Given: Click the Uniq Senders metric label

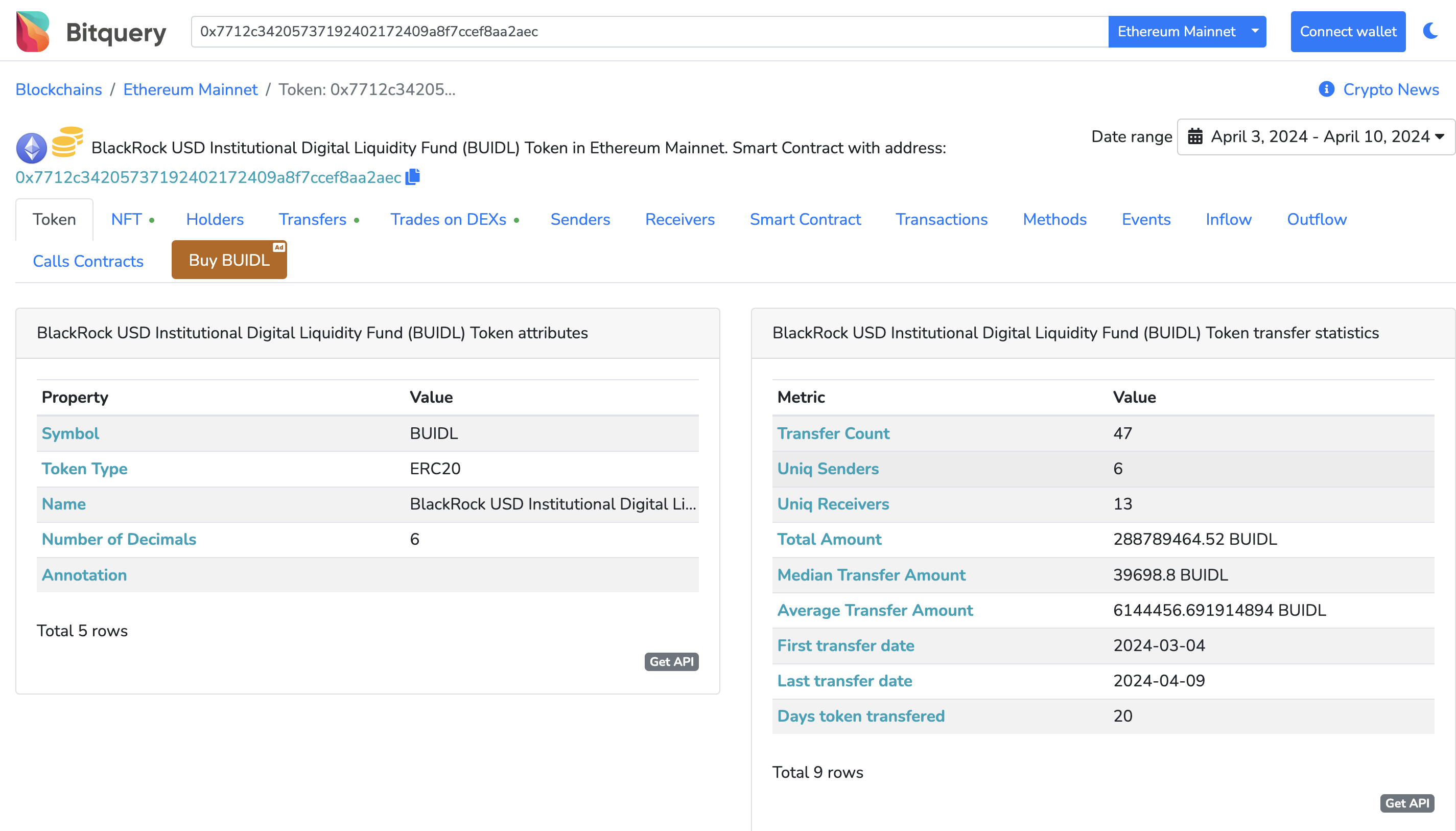Looking at the screenshot, I should 828,469.
